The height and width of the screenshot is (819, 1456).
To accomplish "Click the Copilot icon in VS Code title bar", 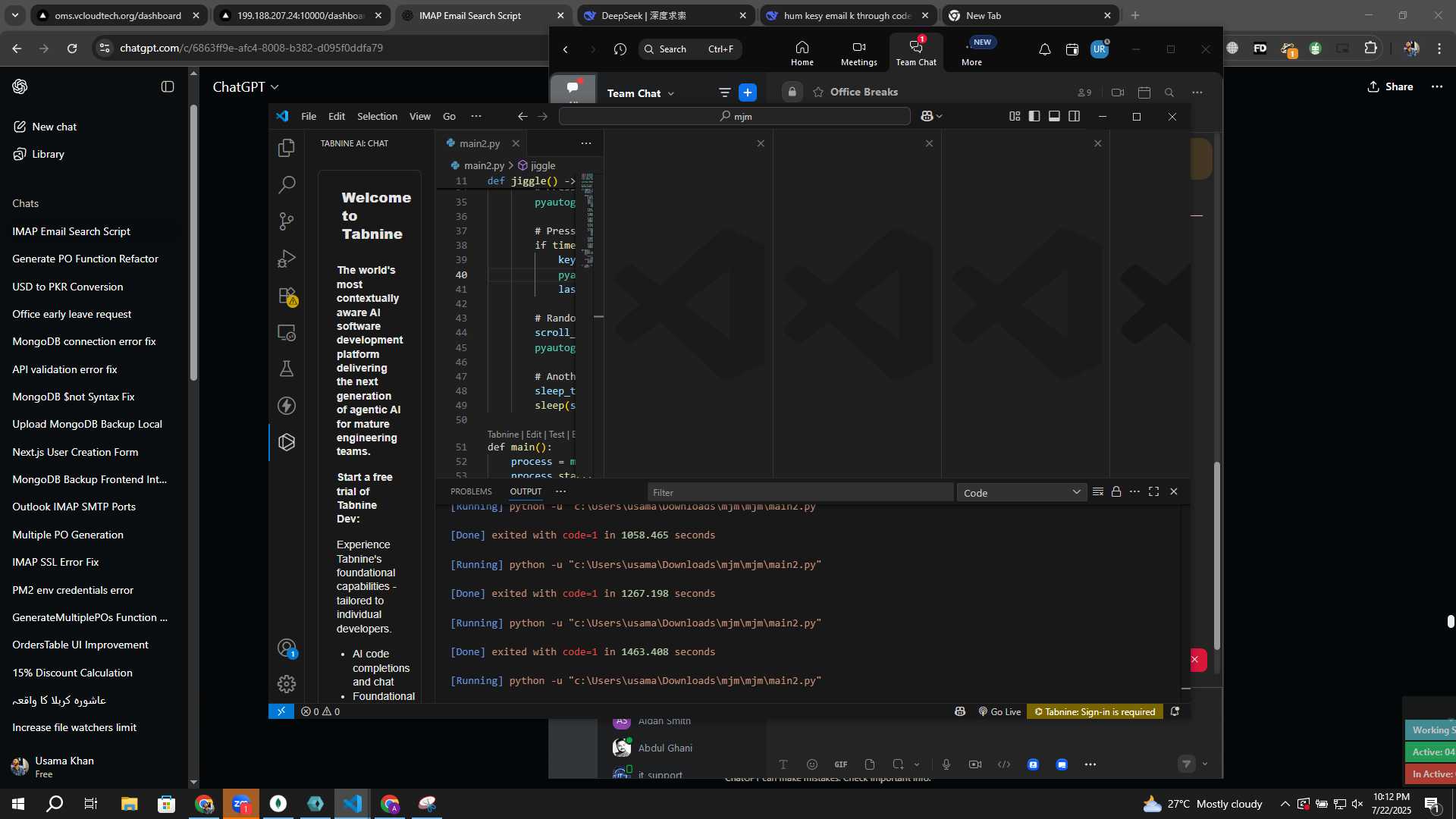I will [x=927, y=116].
